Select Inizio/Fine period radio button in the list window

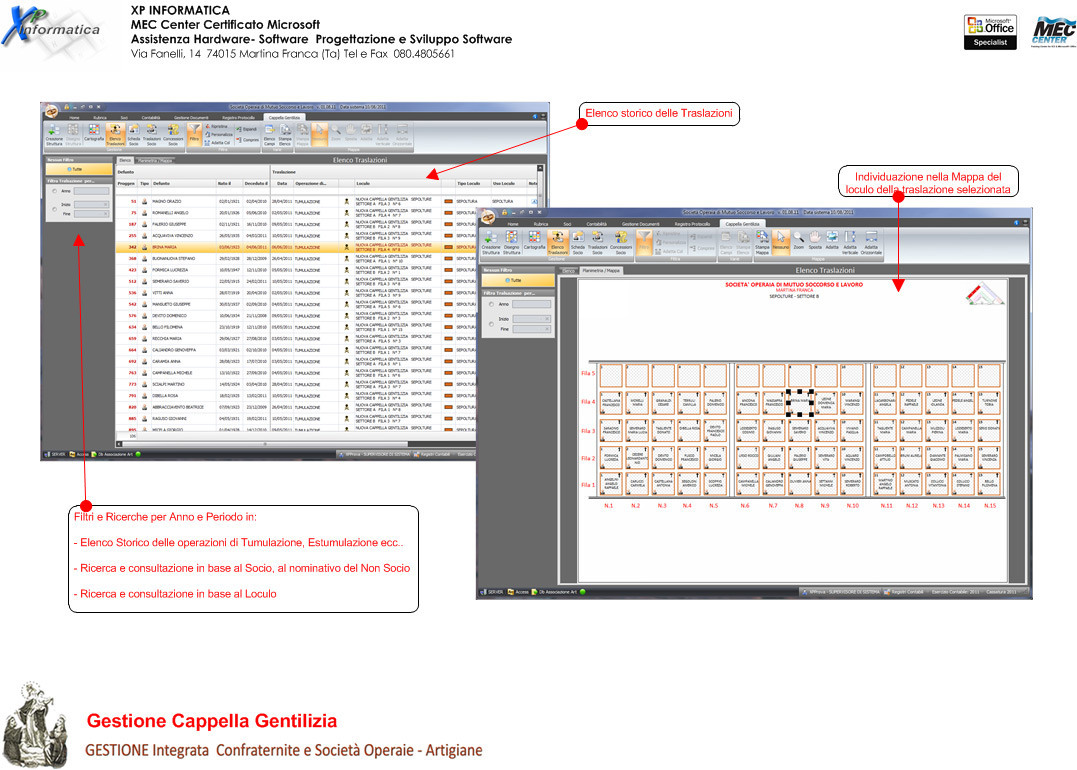(x=54, y=208)
